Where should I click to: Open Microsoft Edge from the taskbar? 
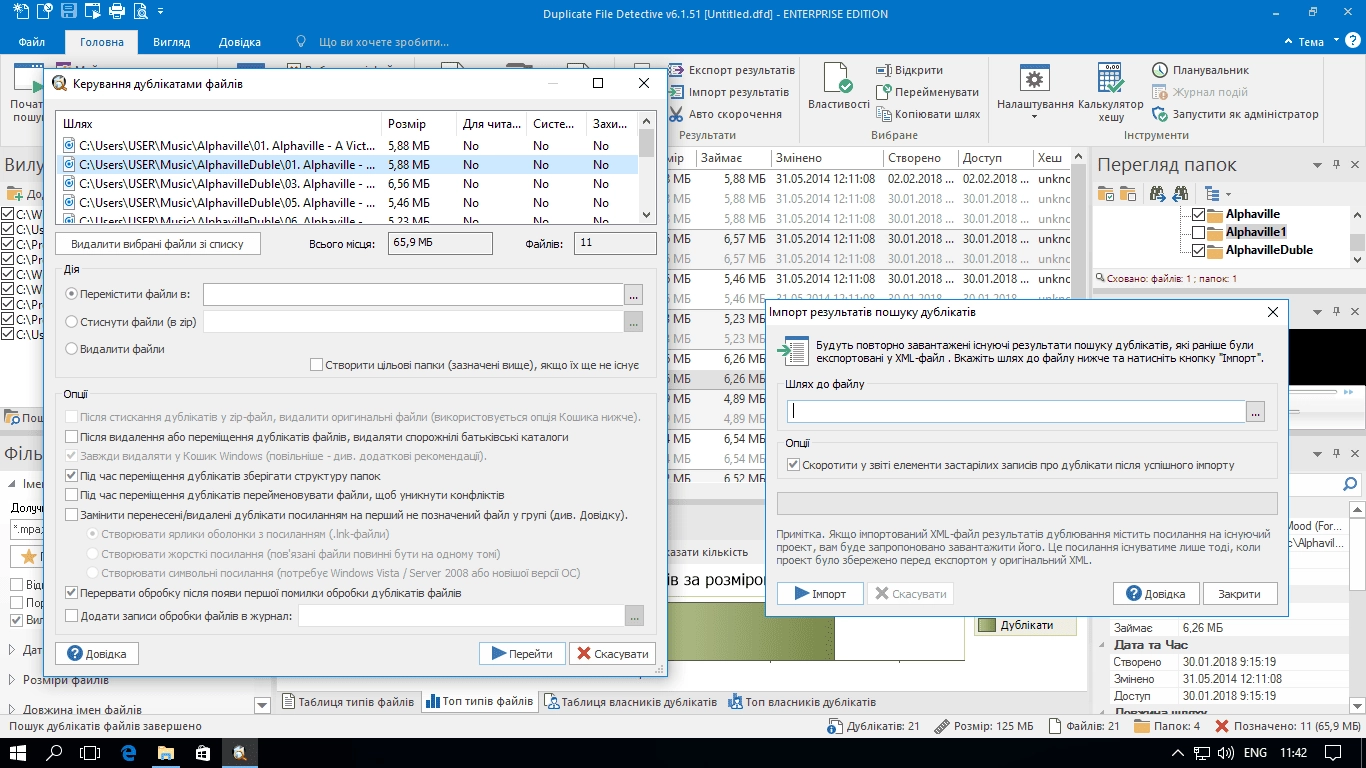(128, 752)
